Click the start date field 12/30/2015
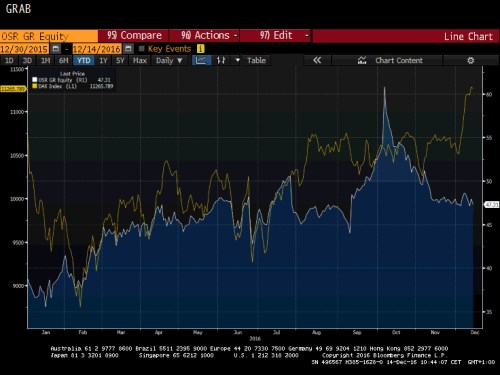 24,49
